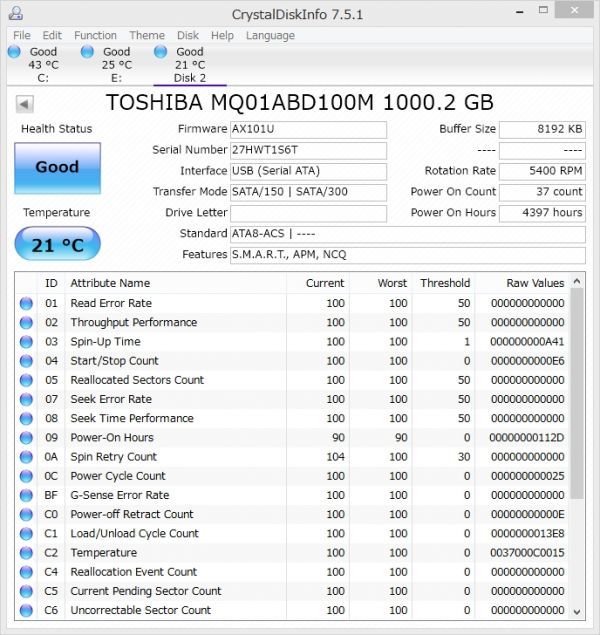Screen dimensions: 600x635
Task: Select the Disk 2 Good status icon
Action: point(160,52)
